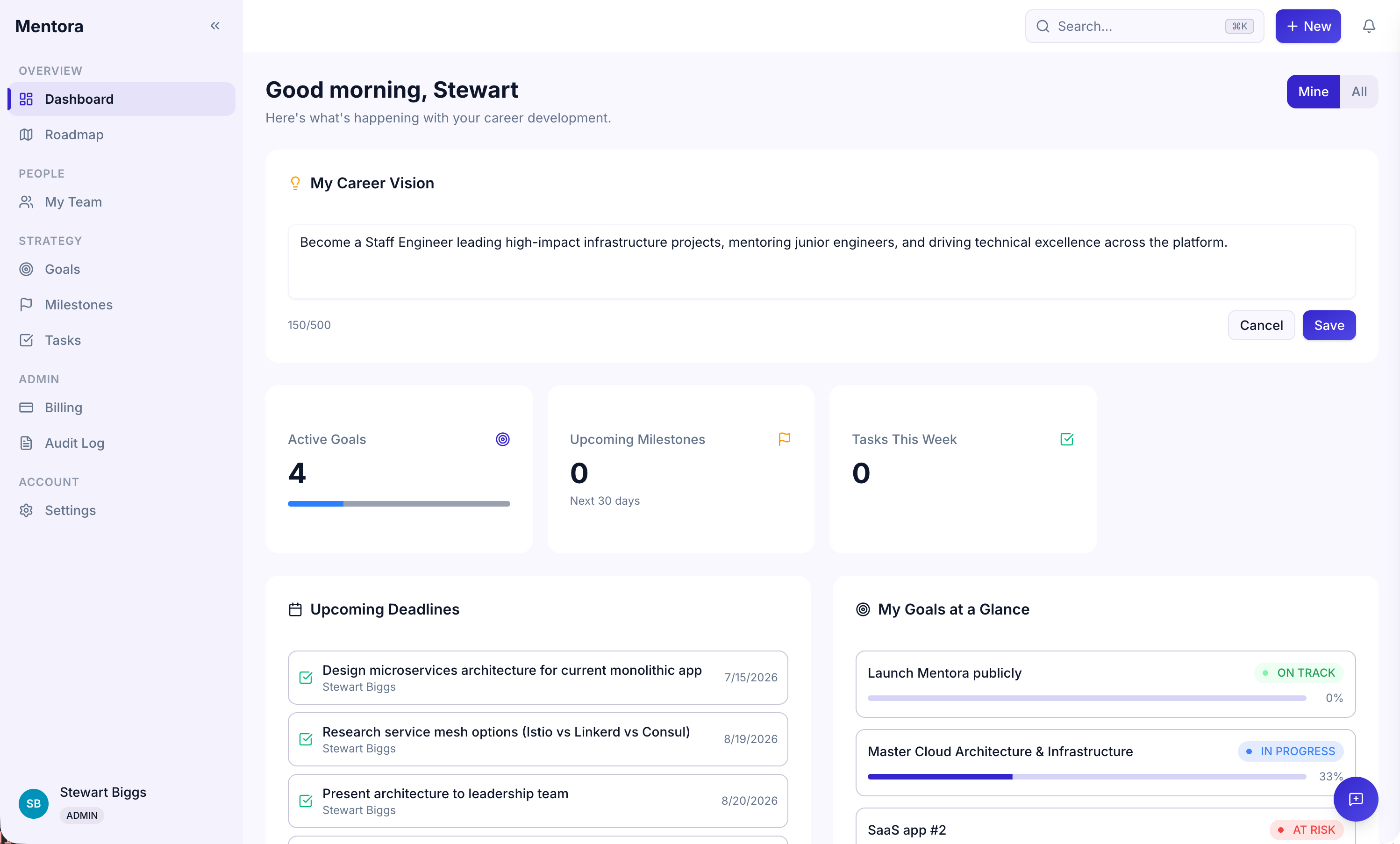Open the Roadmap page in sidebar
The image size is (1400, 844).
pyautogui.click(x=121, y=135)
